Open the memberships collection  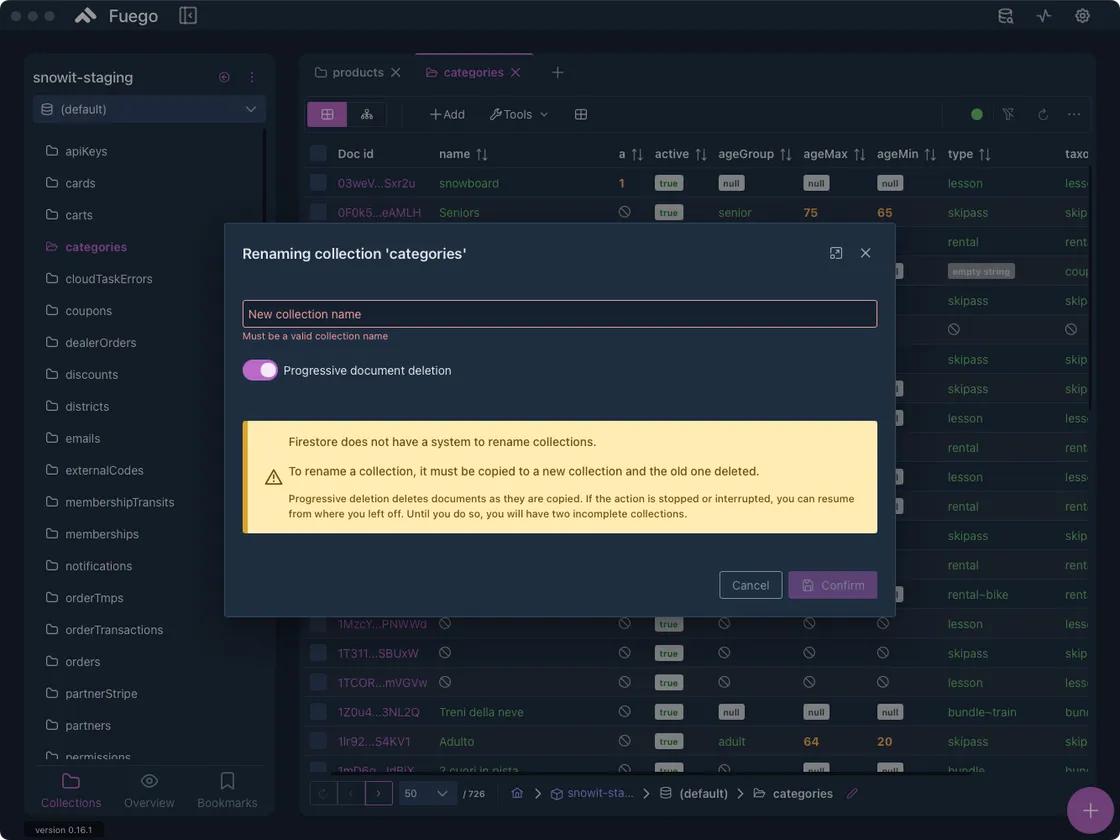pyautogui.click(x=101, y=534)
